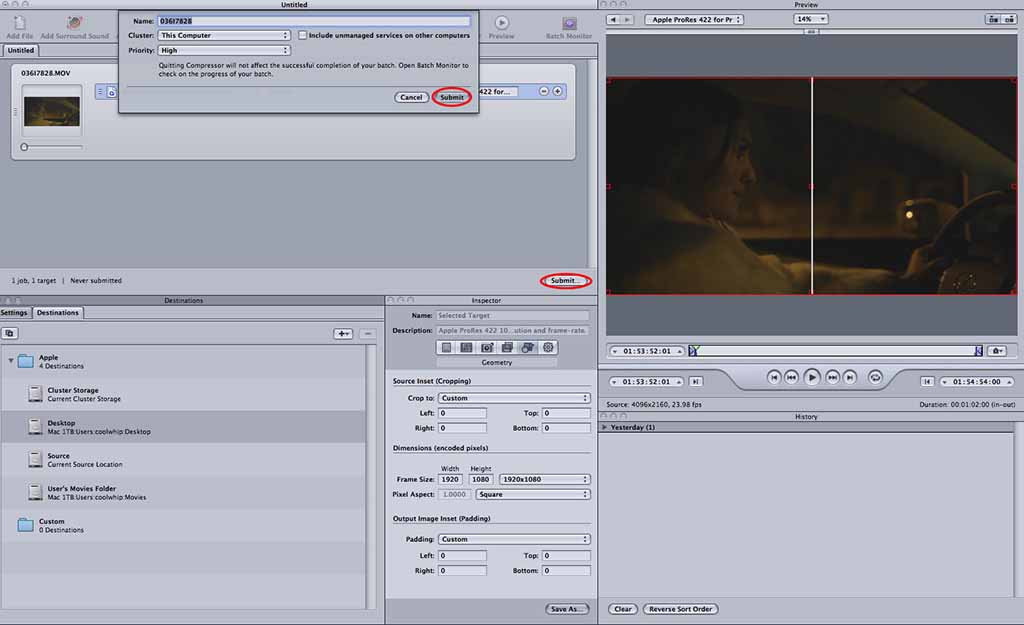Collapse the Apple destinations folder

tap(11, 361)
